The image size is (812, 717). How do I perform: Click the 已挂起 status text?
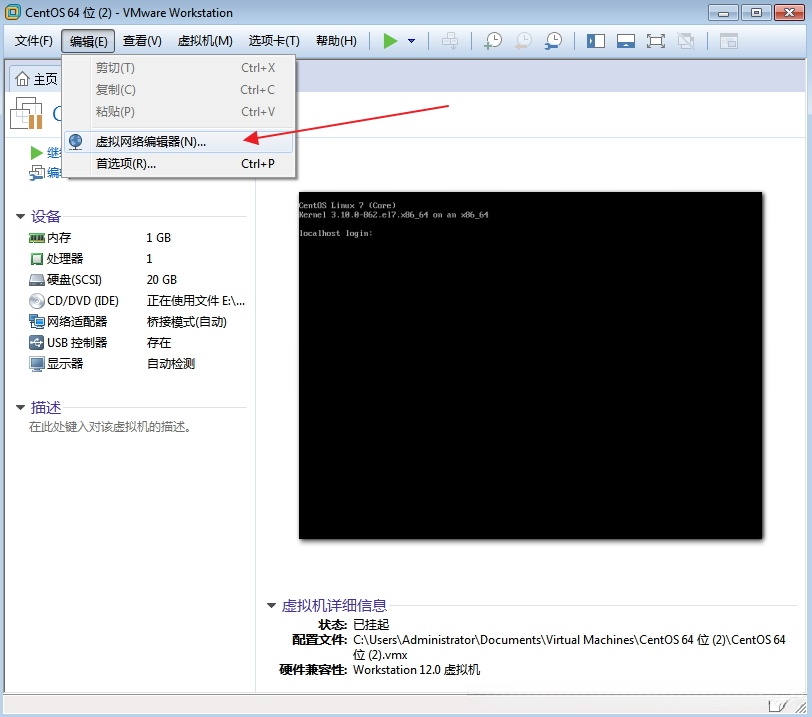pos(371,624)
